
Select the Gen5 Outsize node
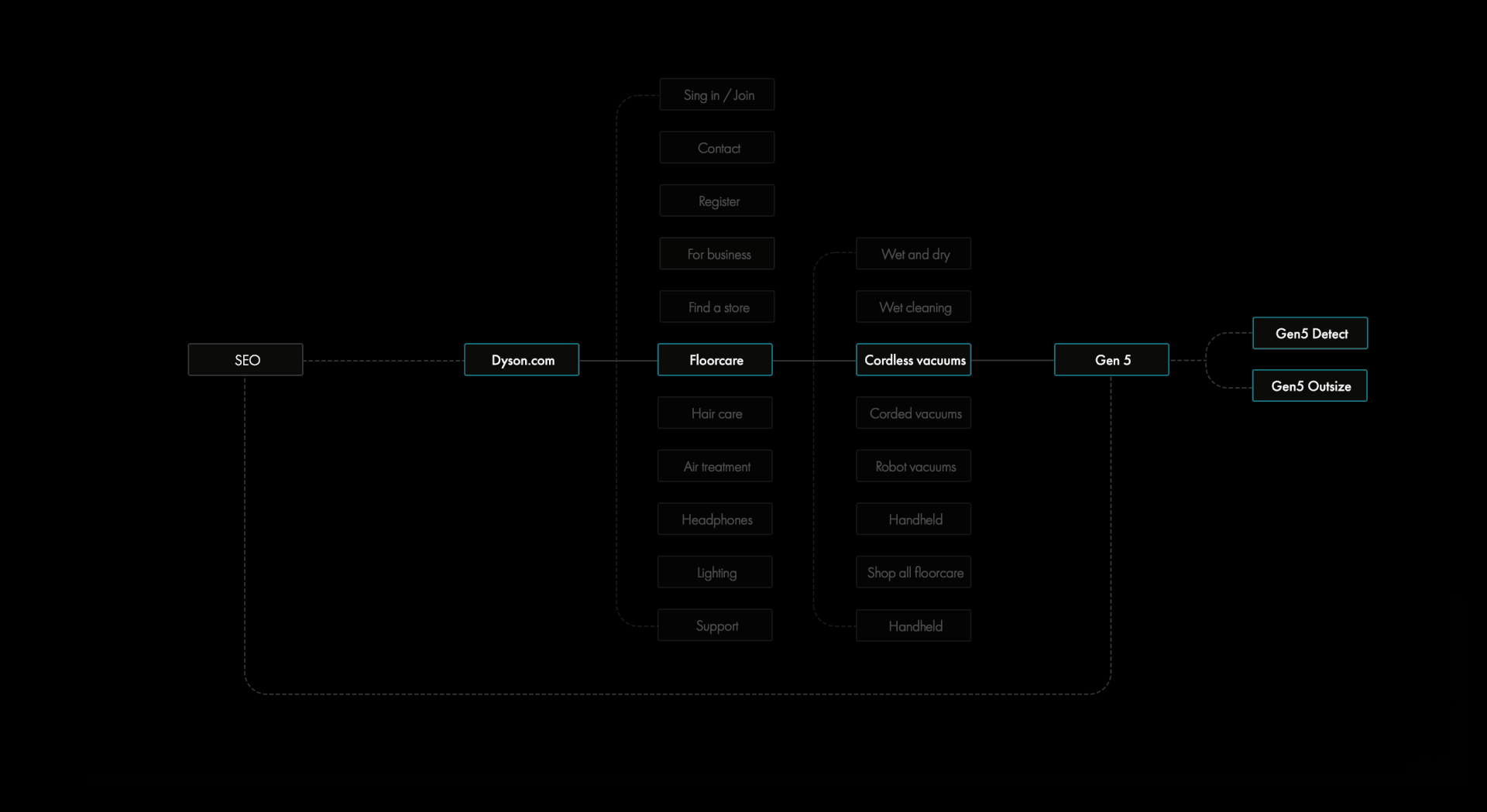click(1310, 386)
